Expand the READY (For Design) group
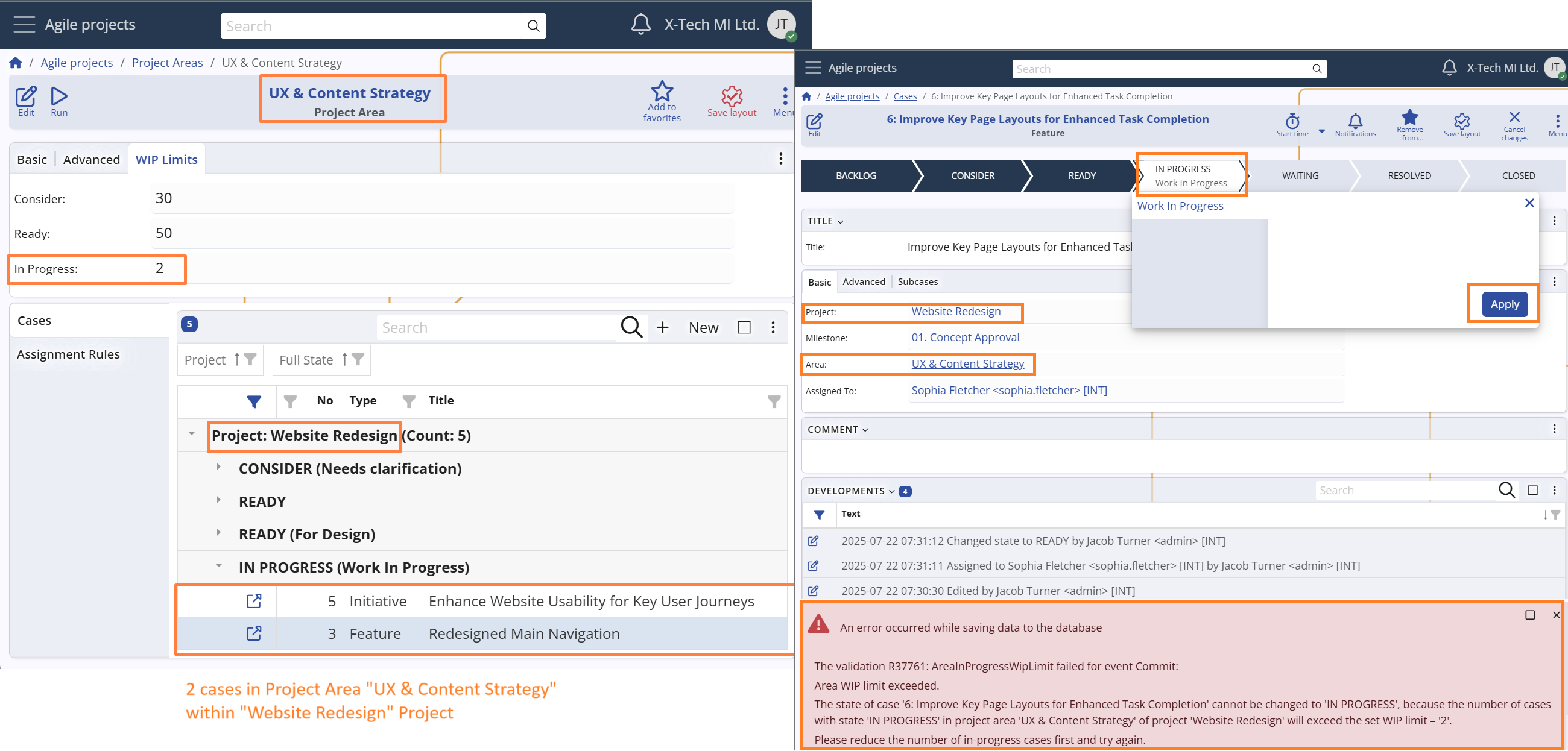1568x751 pixels. (218, 533)
